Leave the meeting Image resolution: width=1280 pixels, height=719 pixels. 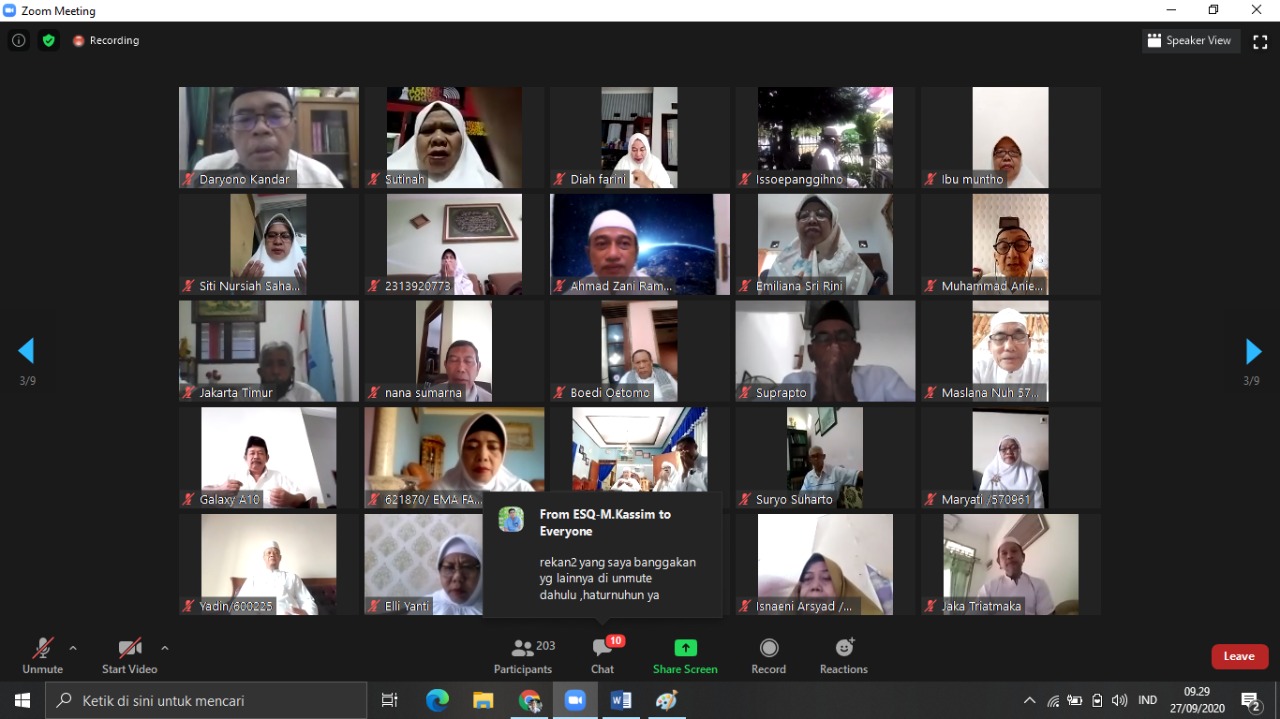[x=1239, y=656]
